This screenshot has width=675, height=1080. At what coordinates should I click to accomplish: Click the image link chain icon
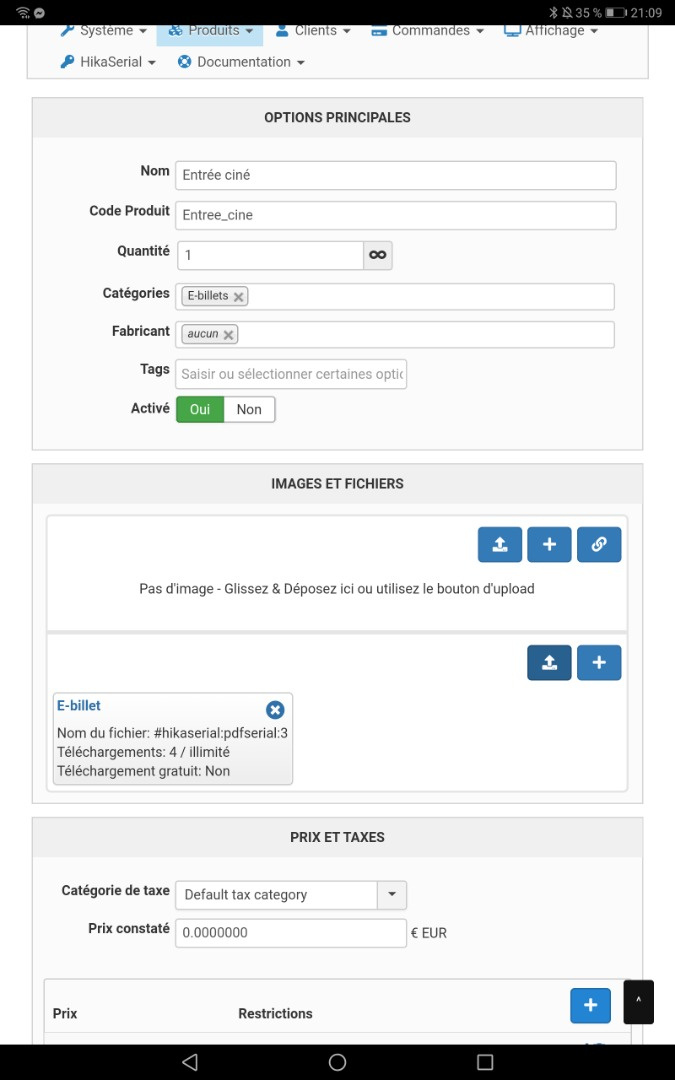tap(599, 545)
